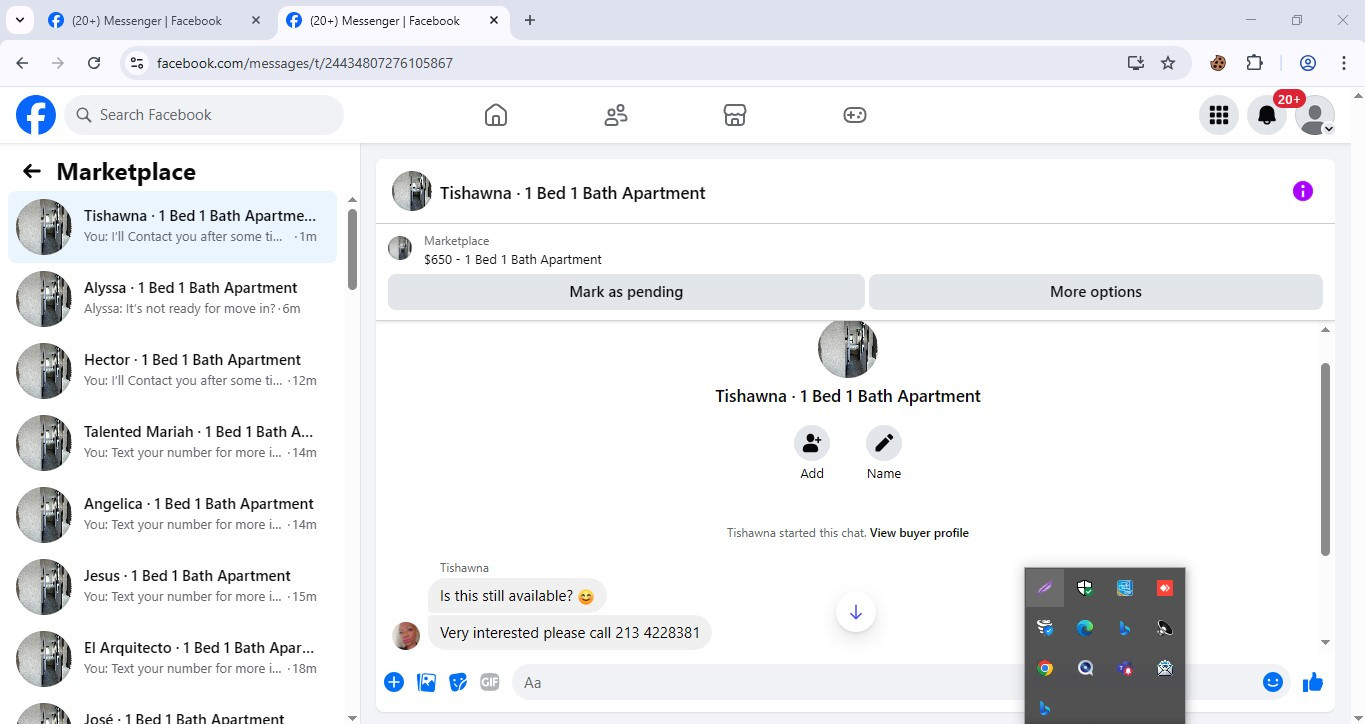This screenshot has width=1365, height=724.
Task: Click the Google Chrome tray icon
Action: click(x=1045, y=668)
